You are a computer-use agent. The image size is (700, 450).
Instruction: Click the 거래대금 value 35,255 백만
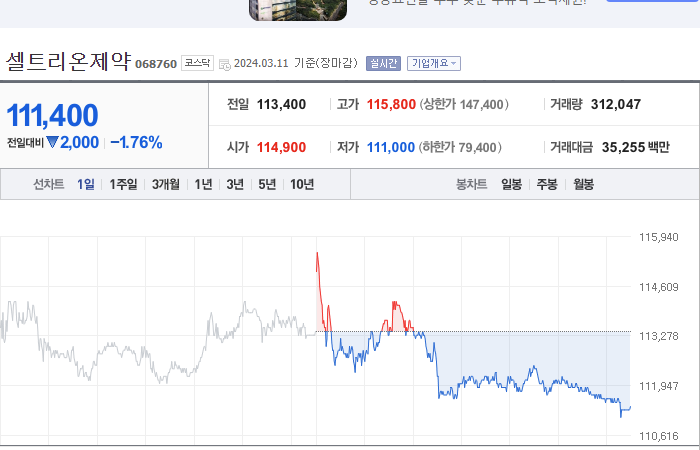click(x=636, y=147)
